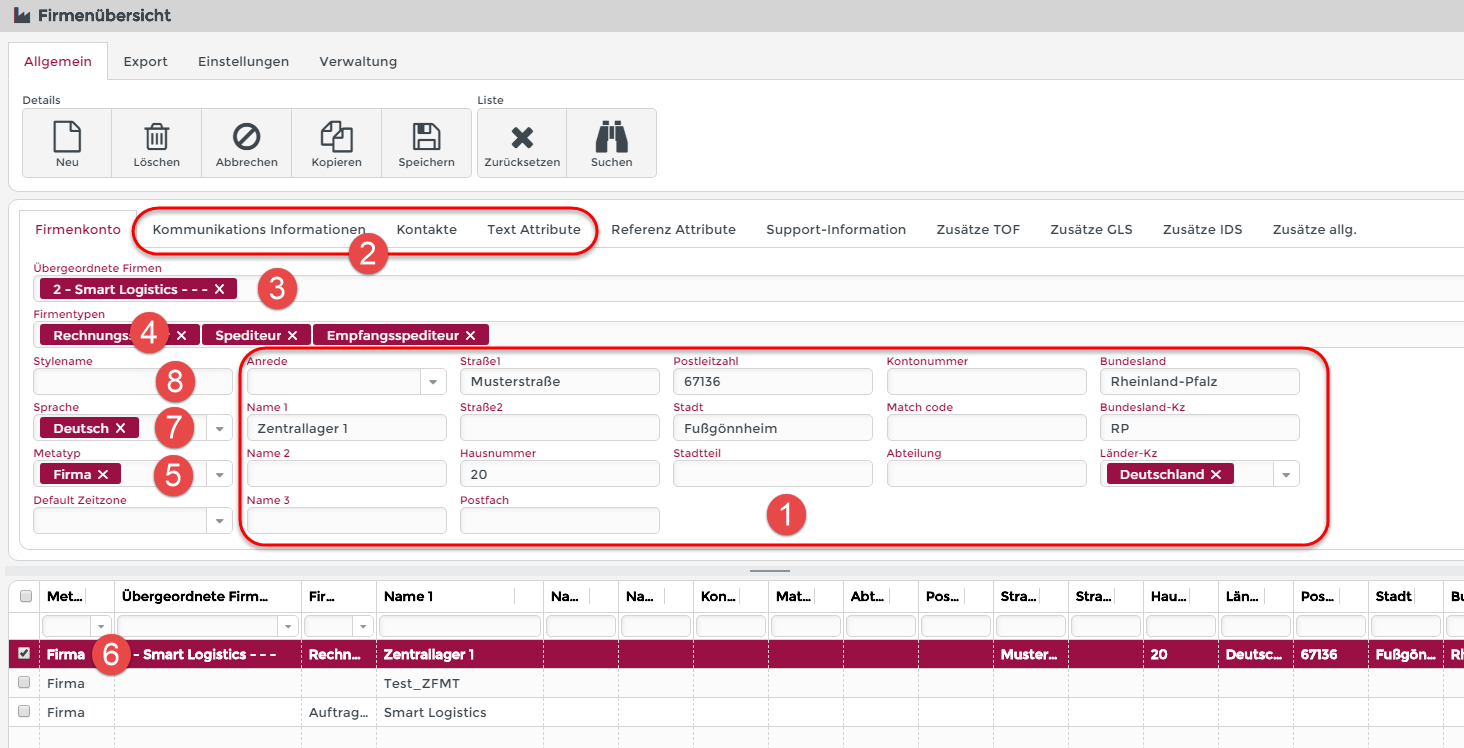Screen dimensions: 1464x748
Task: Click the Straße1 field with Musterstraße
Action: click(x=560, y=382)
